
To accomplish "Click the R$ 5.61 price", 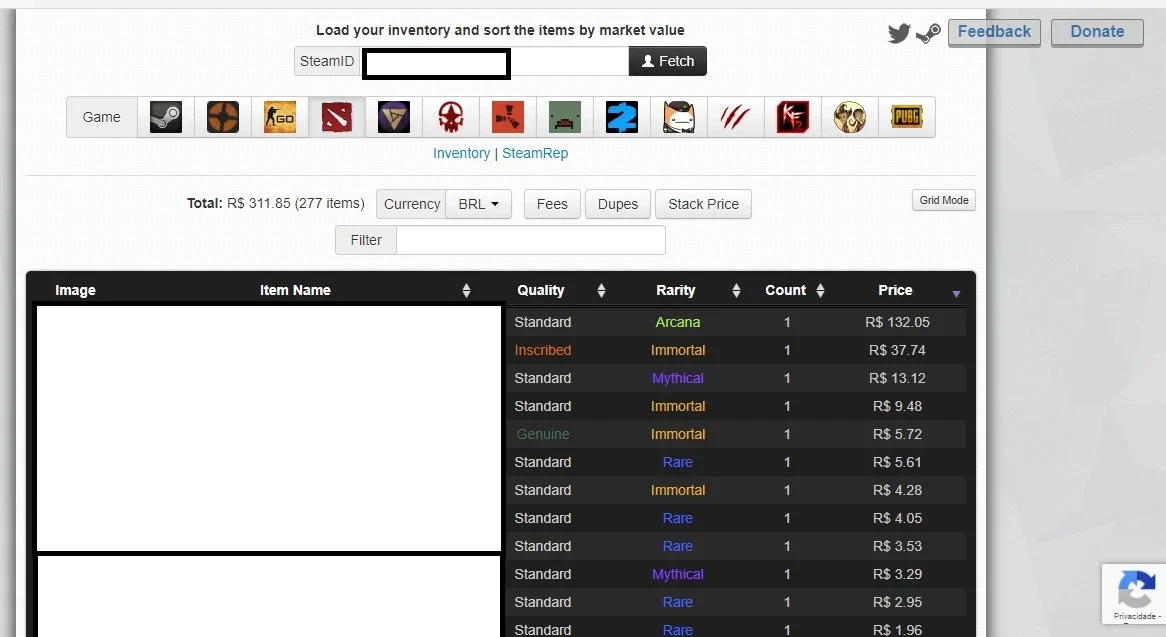I will 897,462.
